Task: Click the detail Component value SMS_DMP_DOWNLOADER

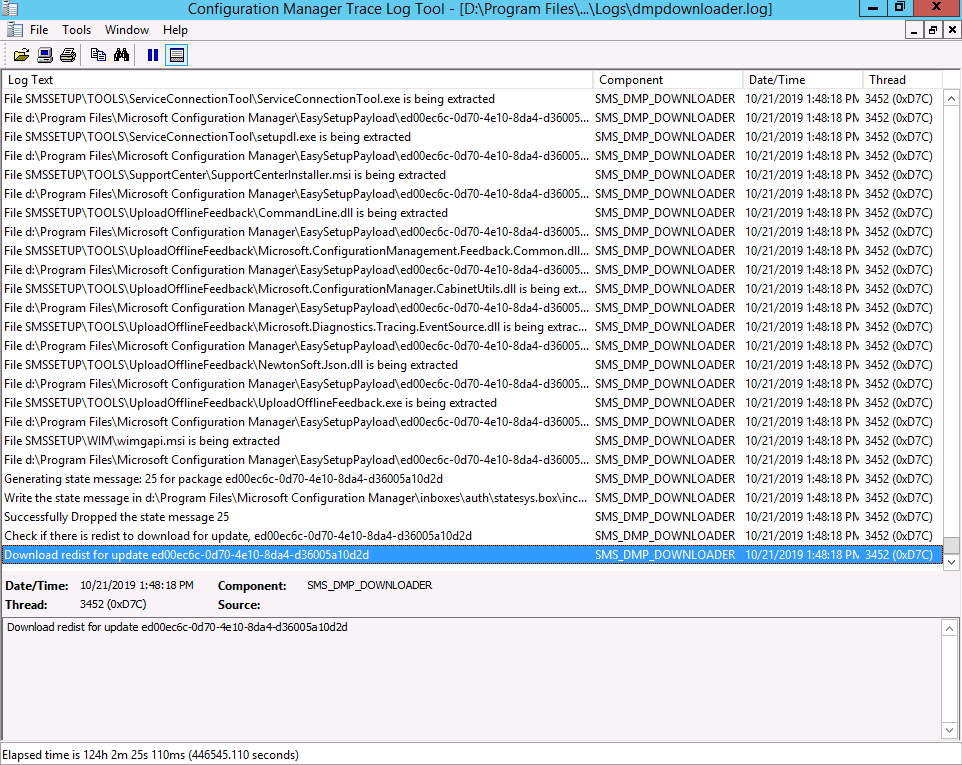Action: 369,585
